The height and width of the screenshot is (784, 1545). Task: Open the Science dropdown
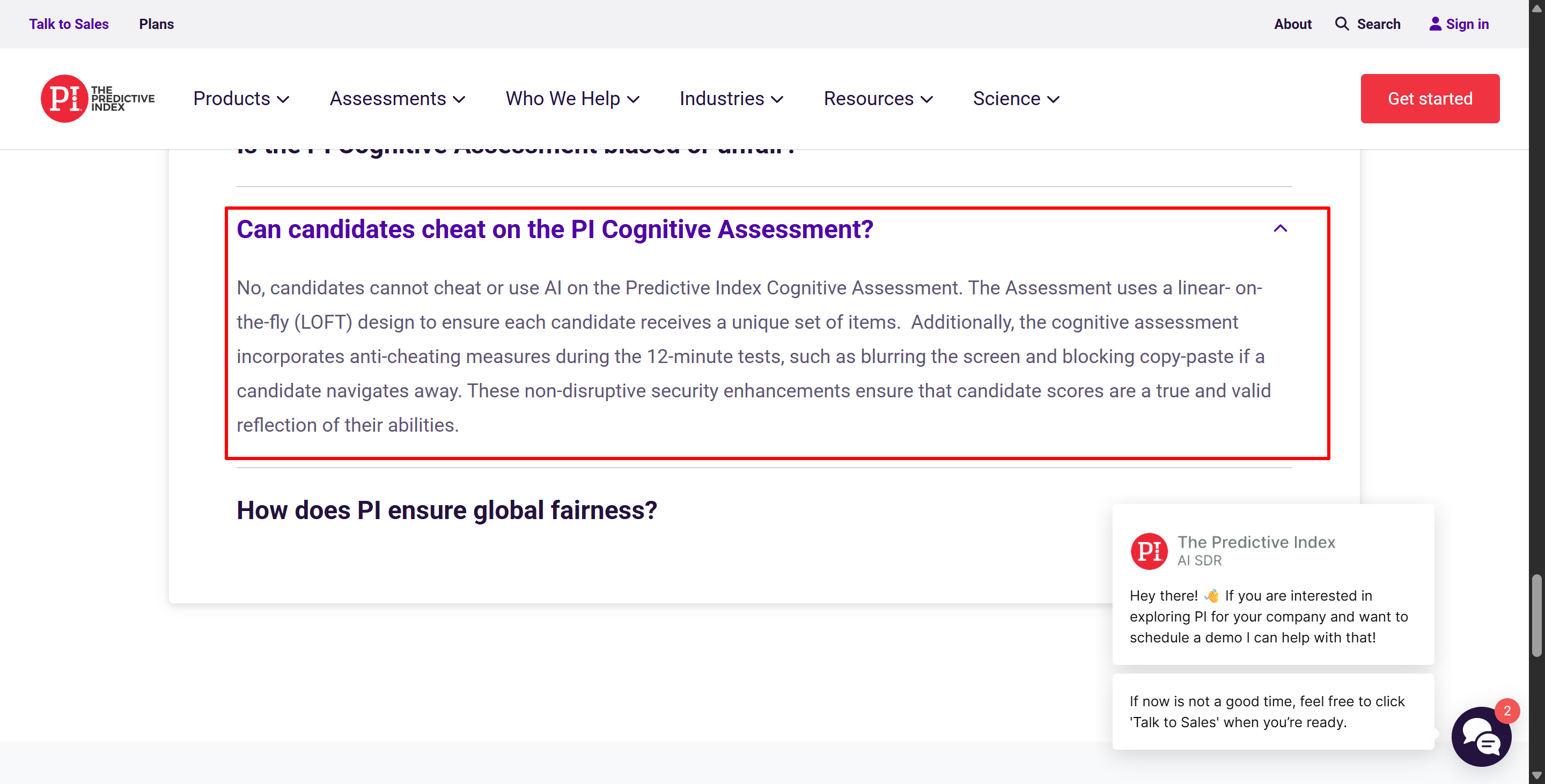click(1016, 98)
